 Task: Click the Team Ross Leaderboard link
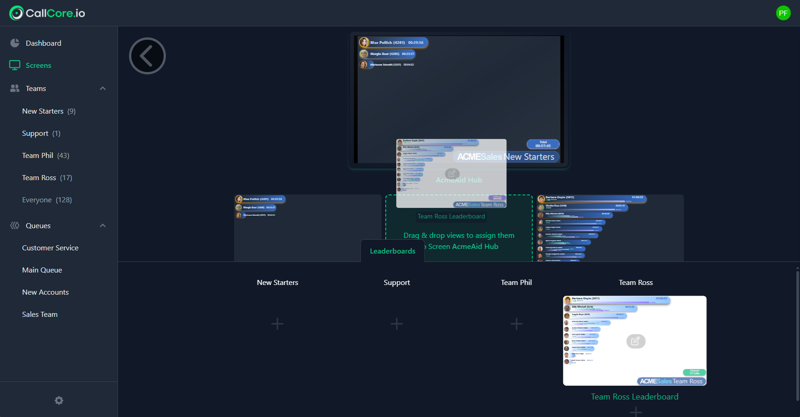tap(634, 397)
